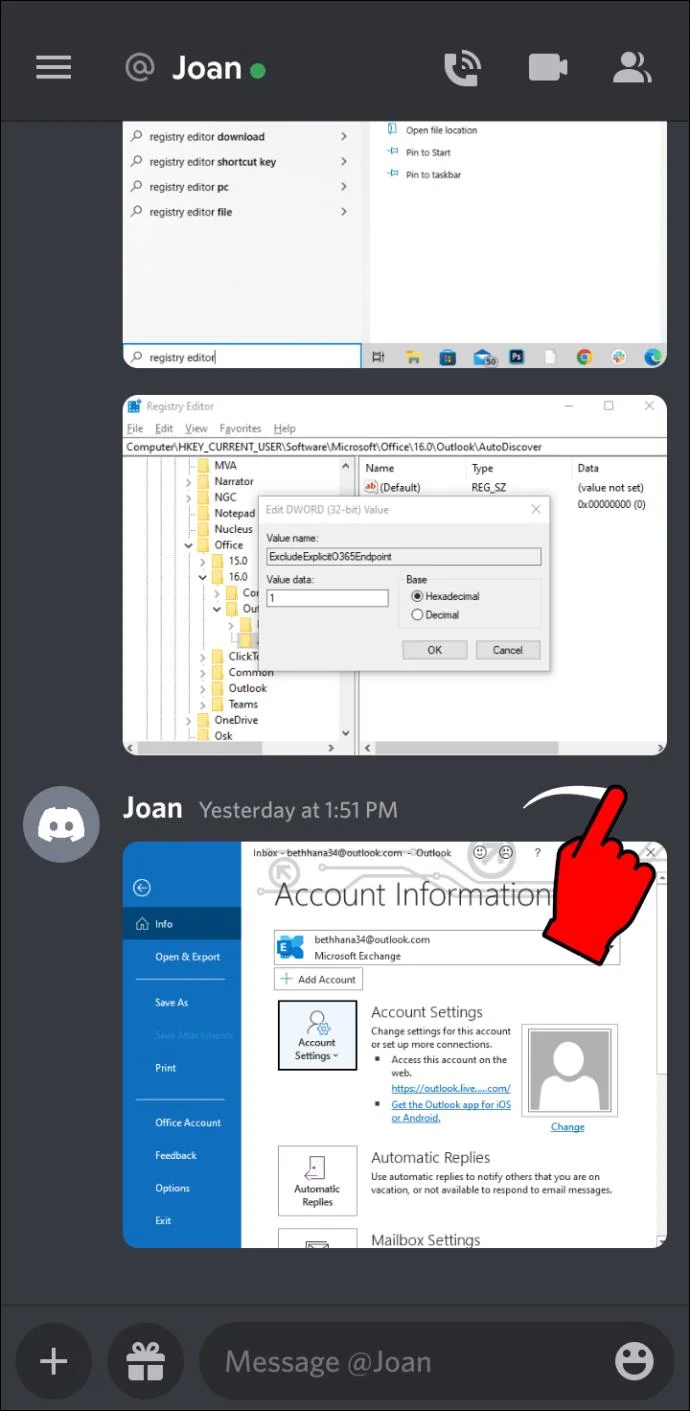This screenshot has height=1411, width=690.
Task: Click the Slack taskbar icon in the search screenshot
Action: (619, 357)
